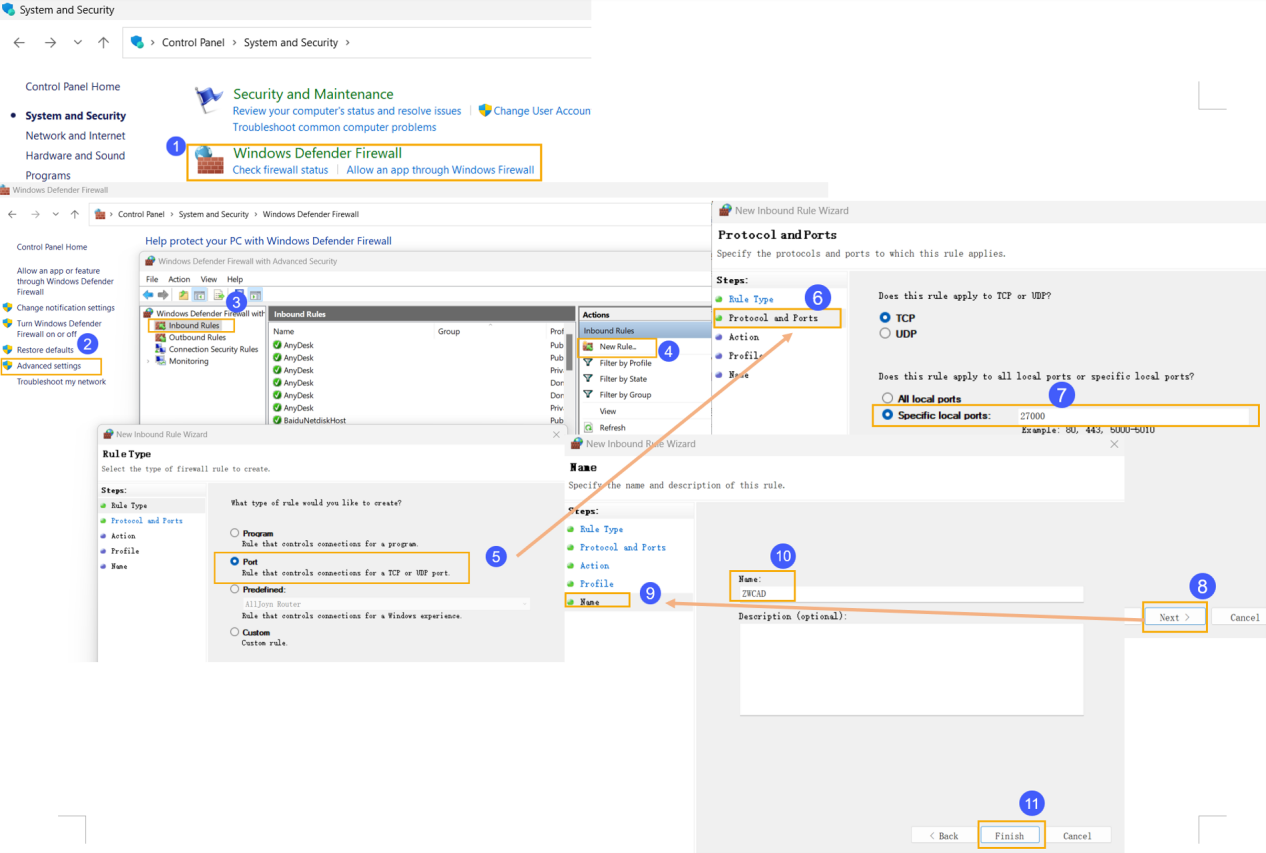The height and width of the screenshot is (853, 1266).
Task: Click the Filter by State funnel icon
Action: (x=588, y=379)
